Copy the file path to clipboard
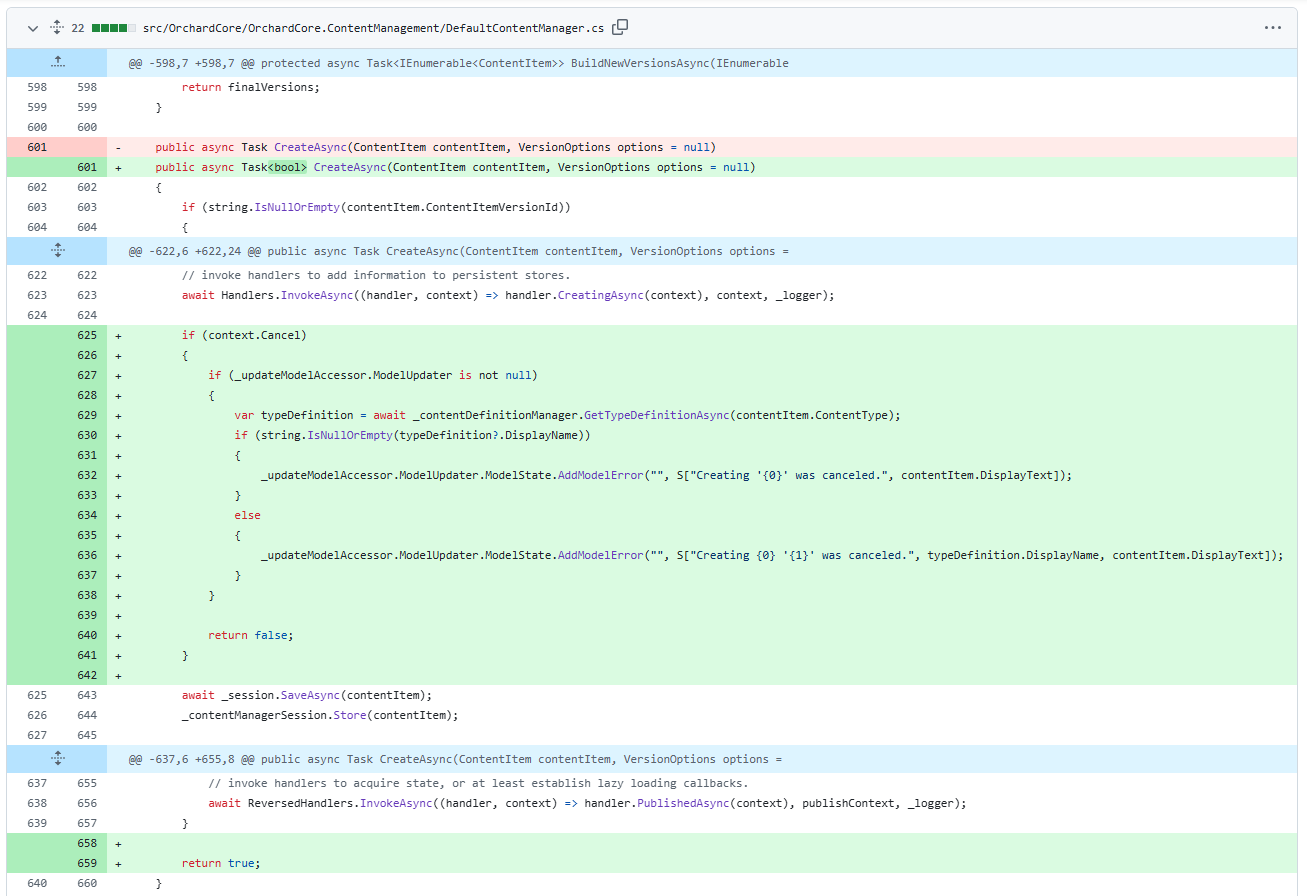The height and width of the screenshot is (896, 1307). point(620,27)
